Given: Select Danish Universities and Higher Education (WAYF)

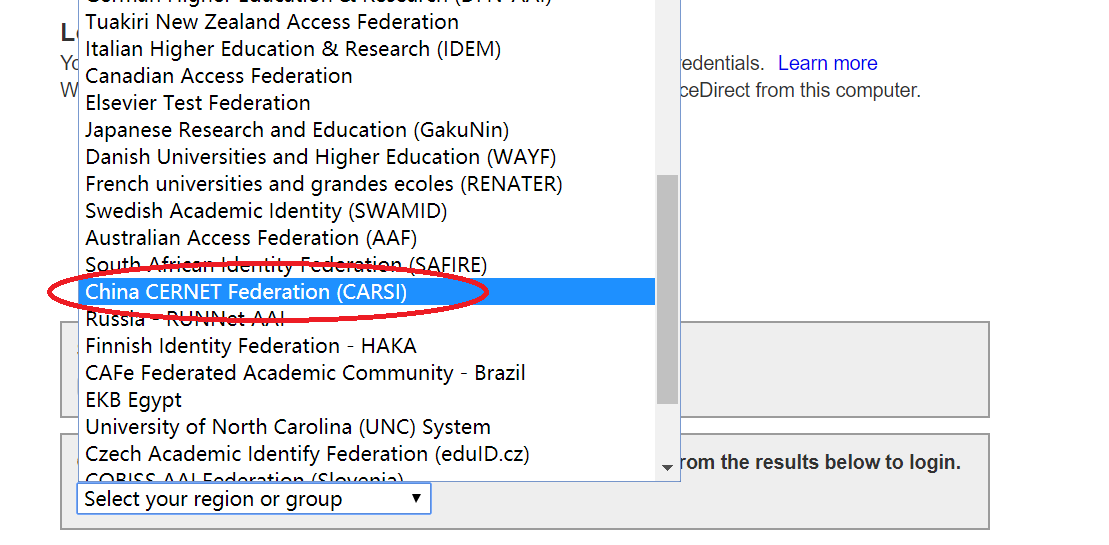Looking at the screenshot, I should (x=320, y=157).
